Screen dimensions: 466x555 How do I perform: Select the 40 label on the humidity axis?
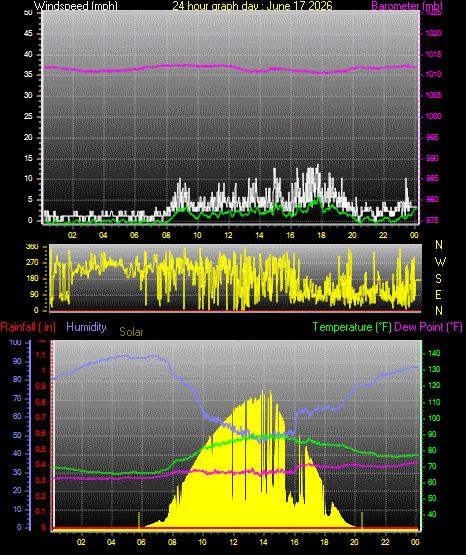[17, 453]
